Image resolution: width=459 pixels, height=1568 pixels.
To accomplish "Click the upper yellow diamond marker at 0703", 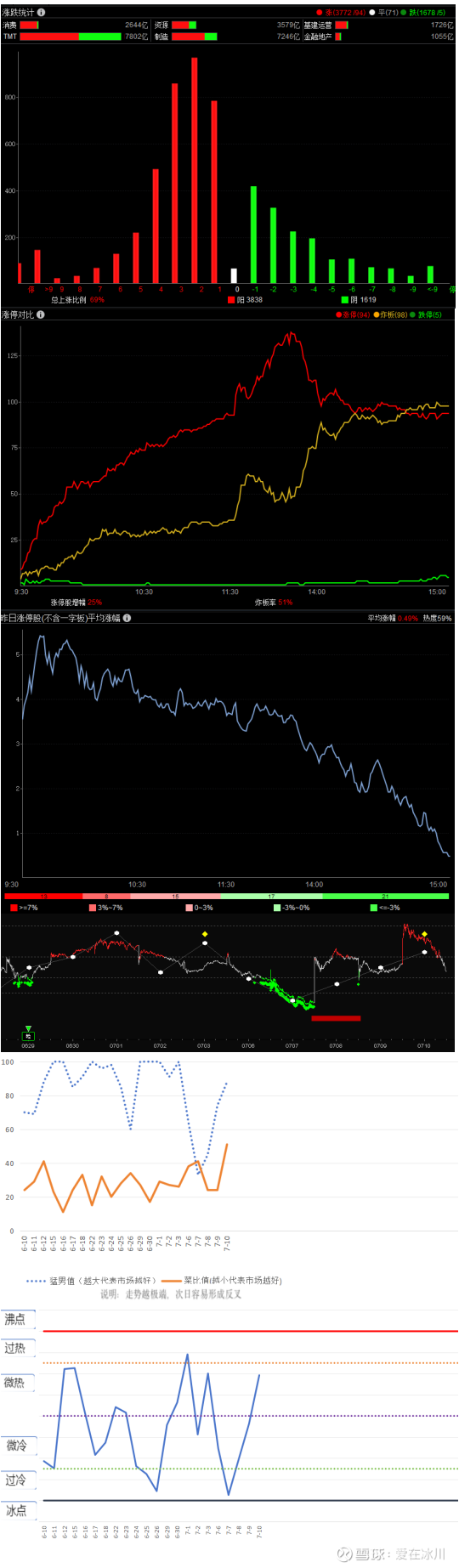I will pyautogui.click(x=205, y=934).
